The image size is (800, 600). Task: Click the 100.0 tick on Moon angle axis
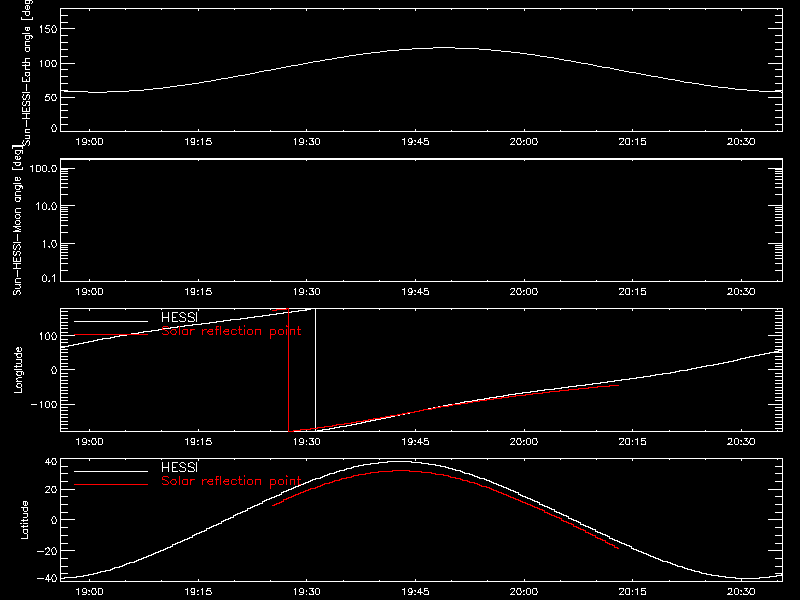43,169
